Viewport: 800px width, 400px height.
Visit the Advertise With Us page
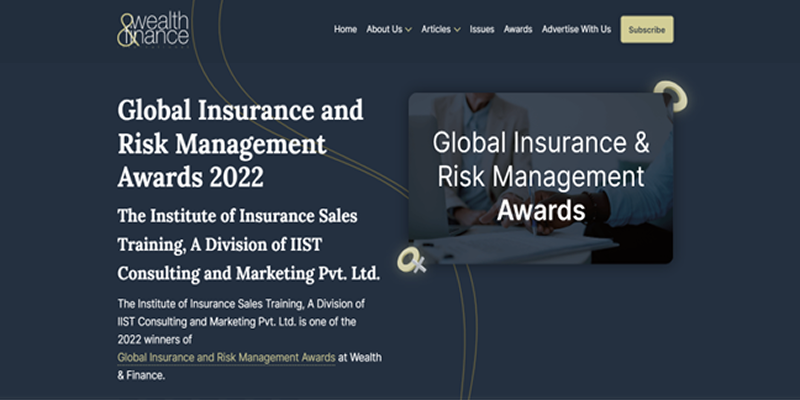(576, 29)
